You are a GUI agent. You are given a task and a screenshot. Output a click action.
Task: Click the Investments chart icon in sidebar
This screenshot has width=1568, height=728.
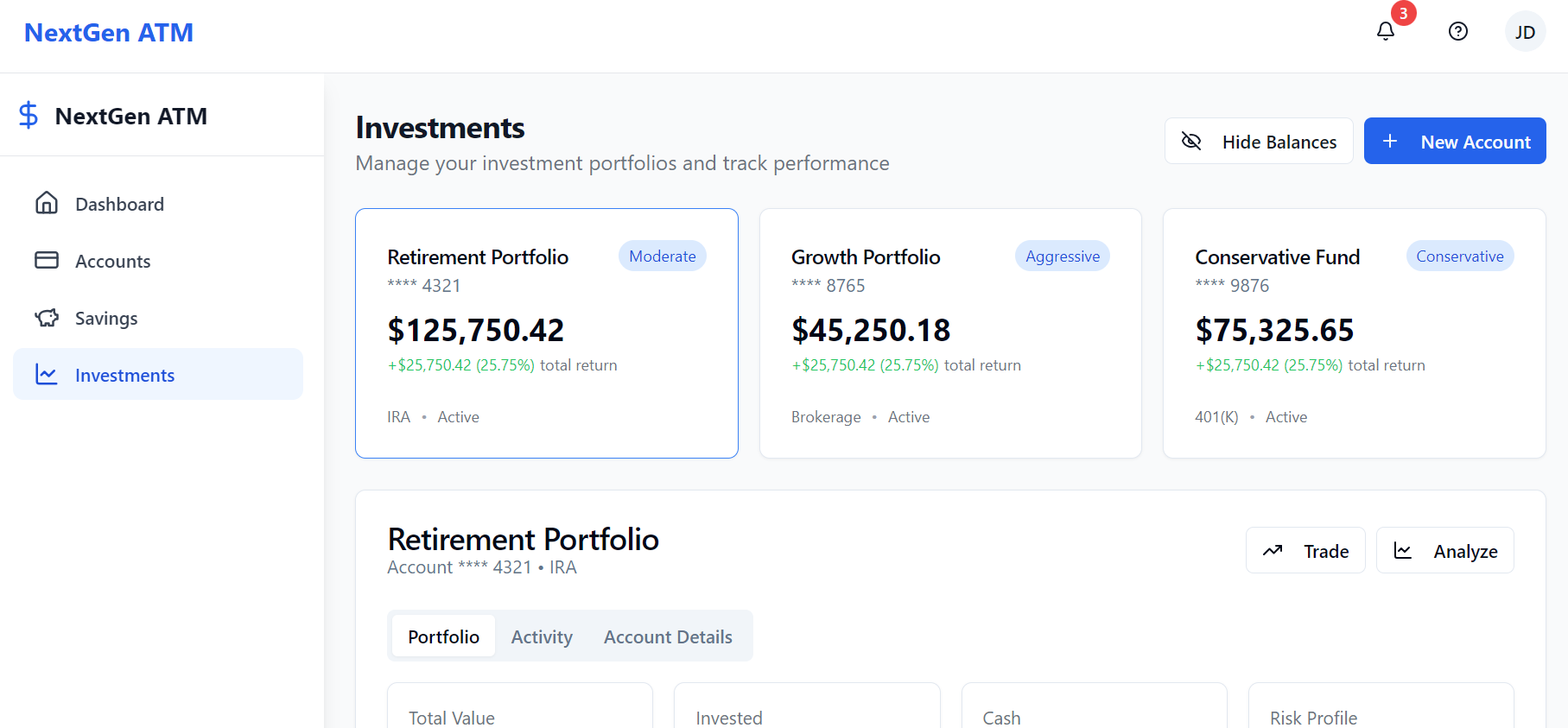click(47, 374)
